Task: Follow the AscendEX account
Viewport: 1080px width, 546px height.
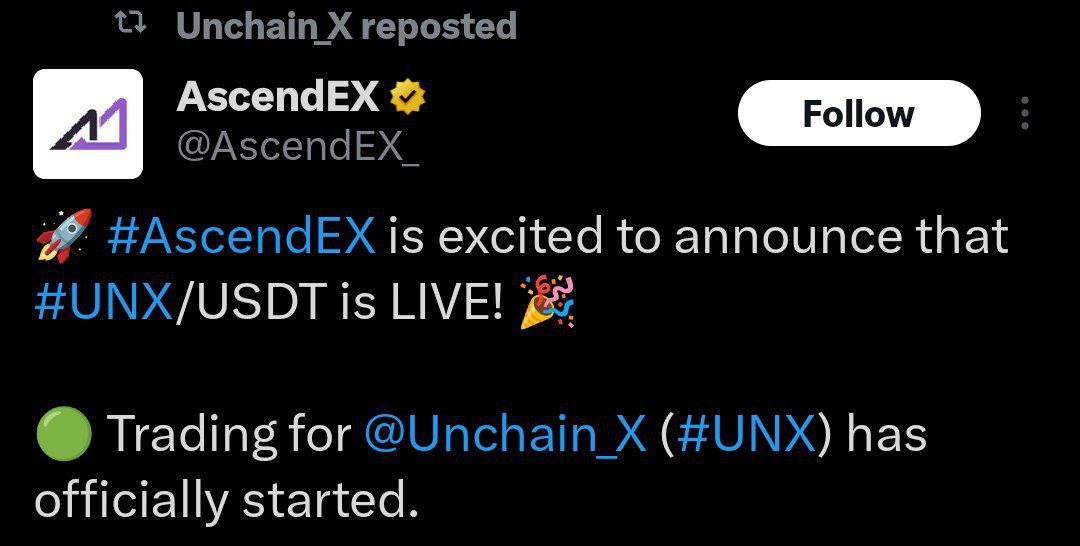Action: click(859, 113)
